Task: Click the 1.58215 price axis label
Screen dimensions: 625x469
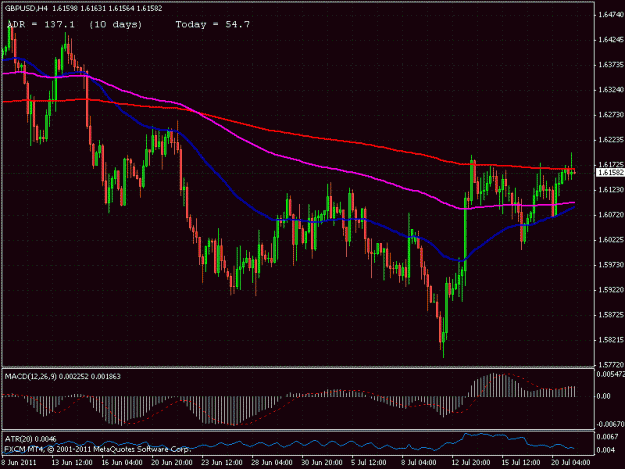Action: coord(611,340)
